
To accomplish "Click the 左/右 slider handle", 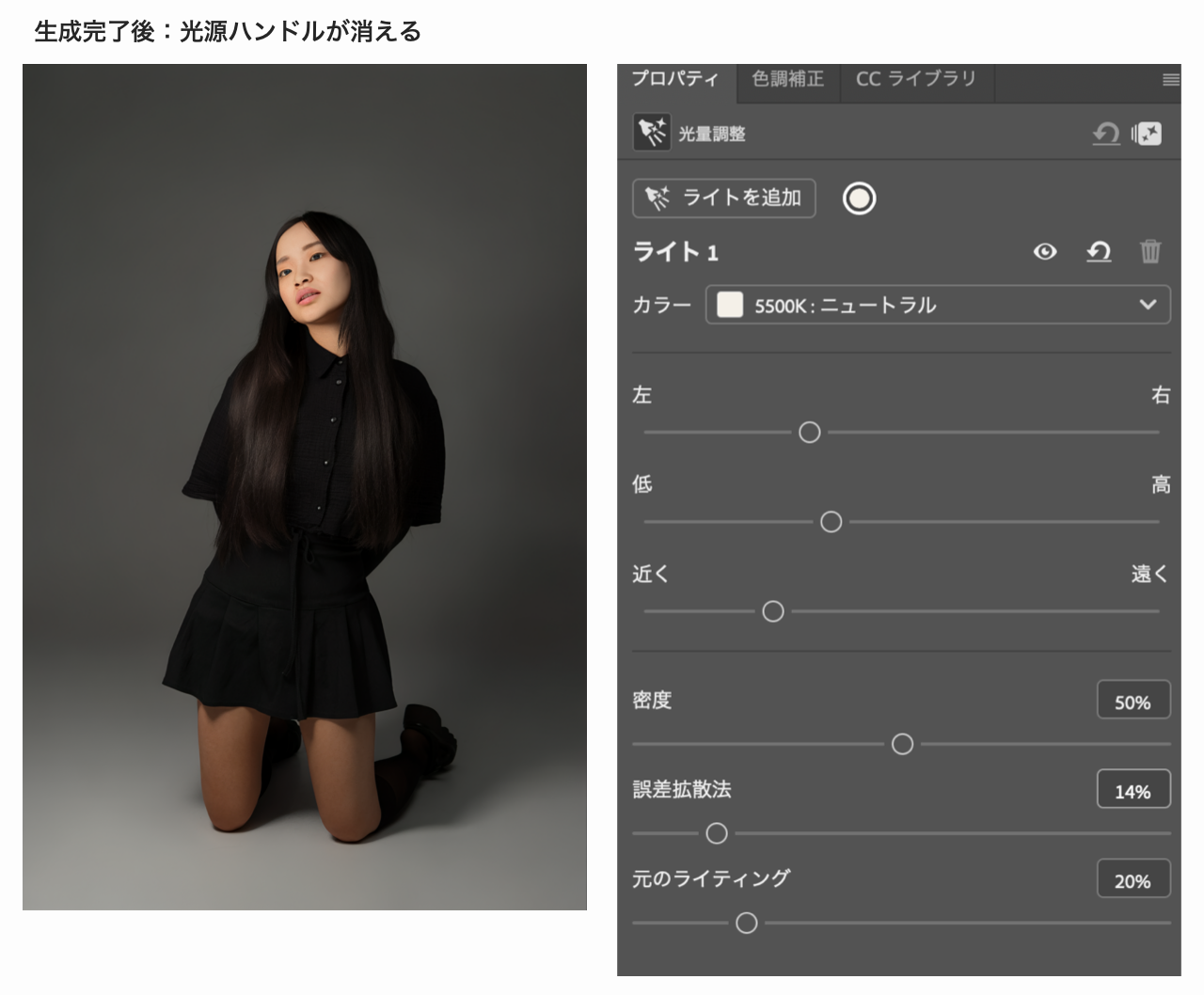I will pos(810,433).
